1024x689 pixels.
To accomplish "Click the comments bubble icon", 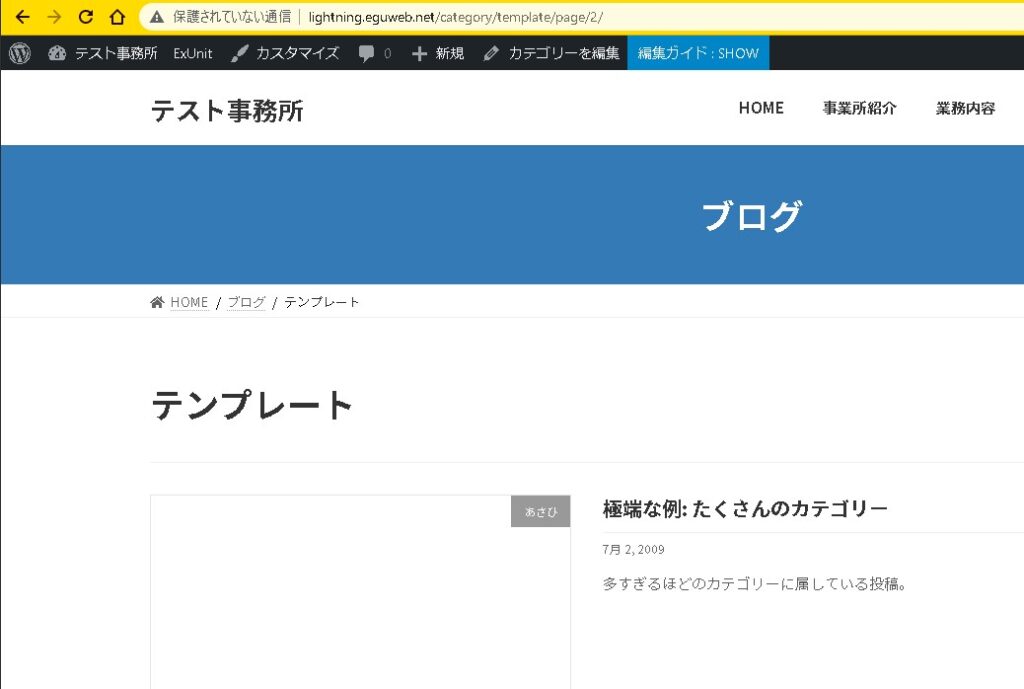I will coord(367,53).
